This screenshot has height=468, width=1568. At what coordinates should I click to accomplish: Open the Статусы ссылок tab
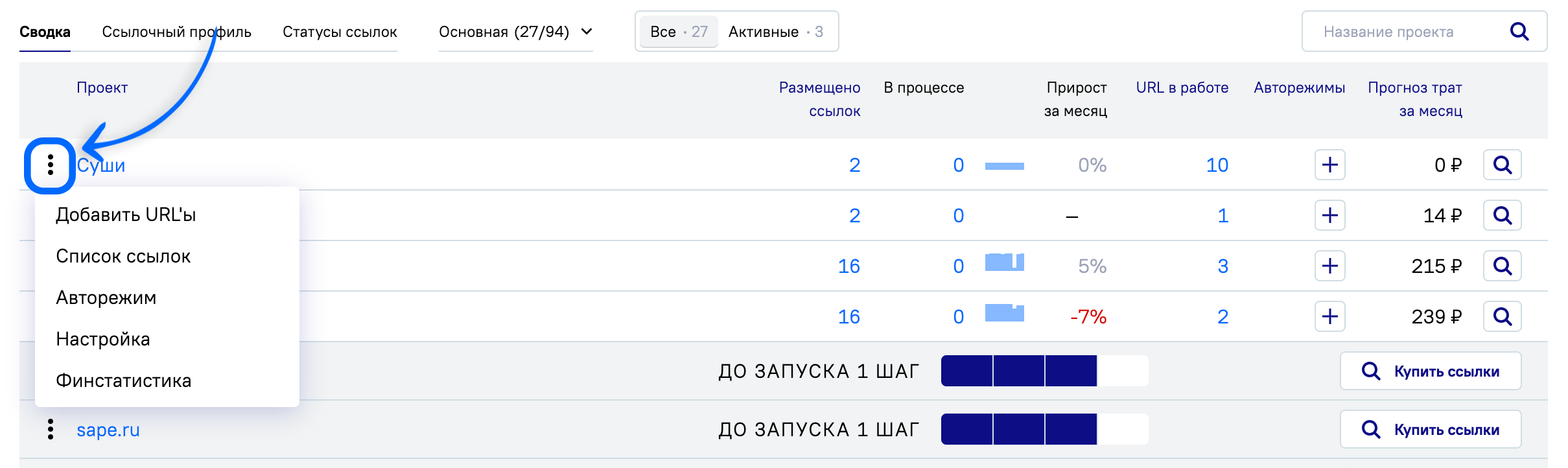pos(340,32)
